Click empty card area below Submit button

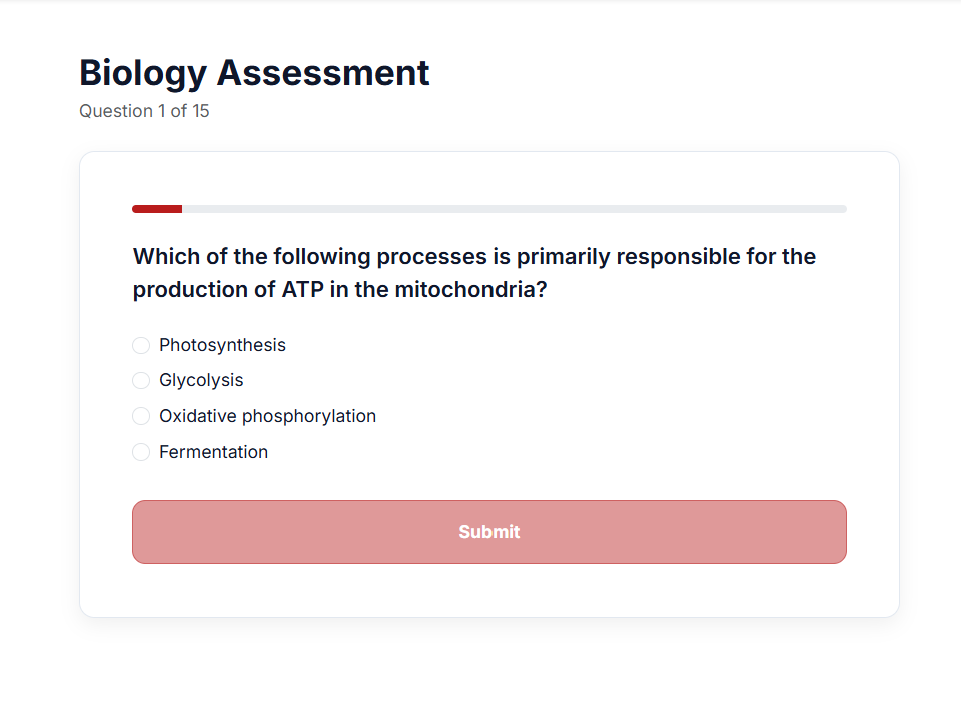click(489, 590)
